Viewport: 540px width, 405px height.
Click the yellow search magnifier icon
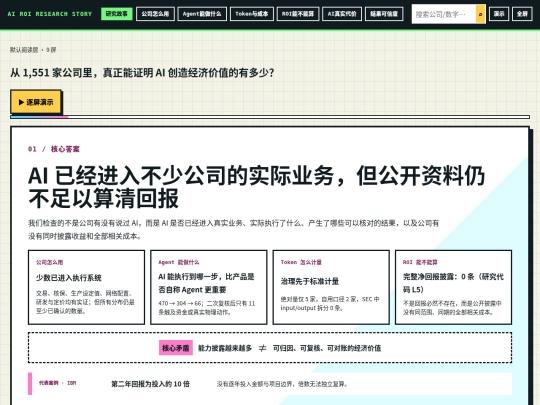pos(480,14)
